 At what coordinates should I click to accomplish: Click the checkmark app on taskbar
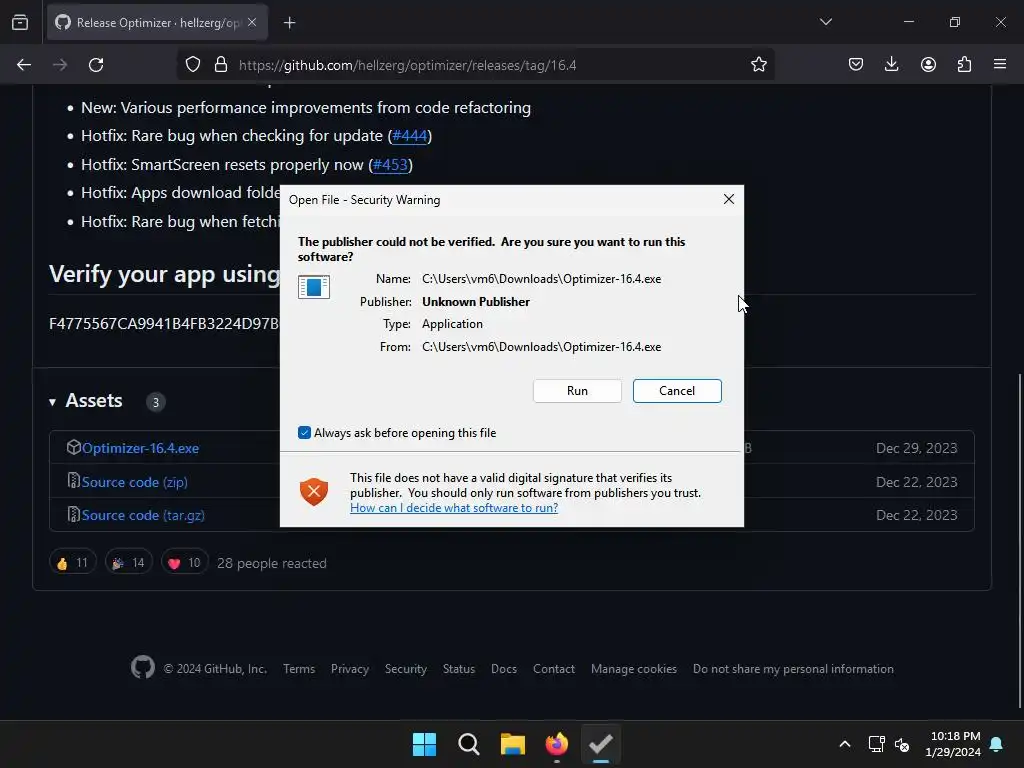[x=601, y=744]
